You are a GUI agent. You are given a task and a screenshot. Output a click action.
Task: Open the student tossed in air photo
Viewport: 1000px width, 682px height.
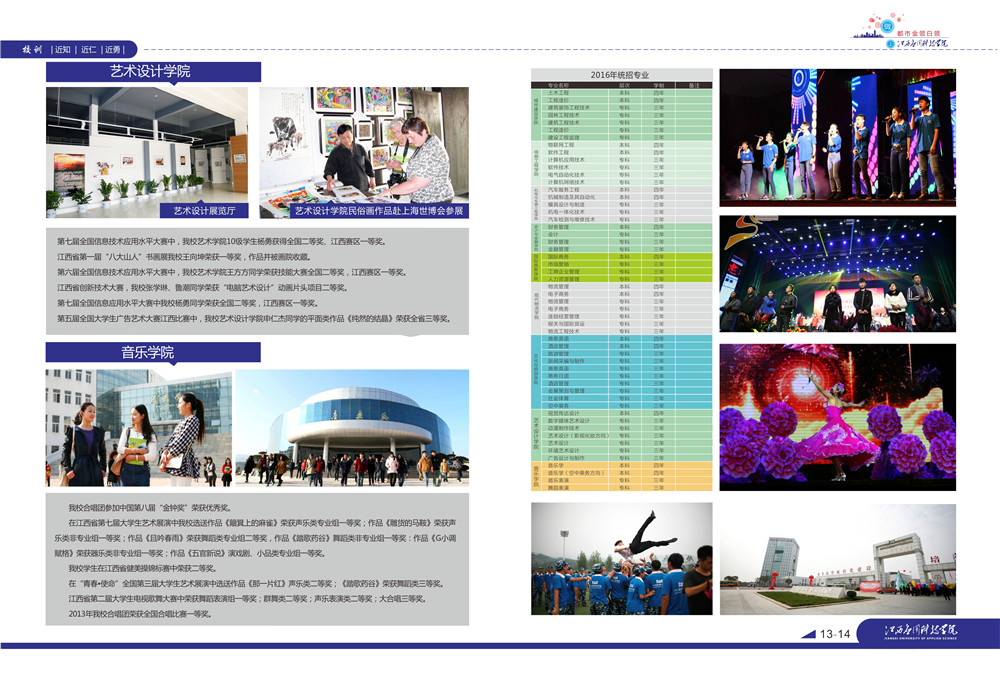[x=621, y=558]
